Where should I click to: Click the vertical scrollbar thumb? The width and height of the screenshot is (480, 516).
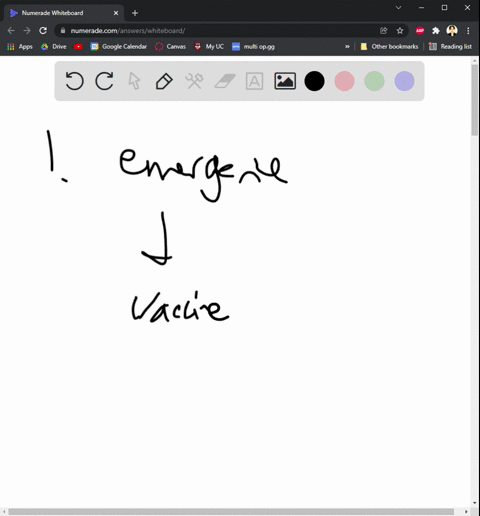(x=475, y=100)
